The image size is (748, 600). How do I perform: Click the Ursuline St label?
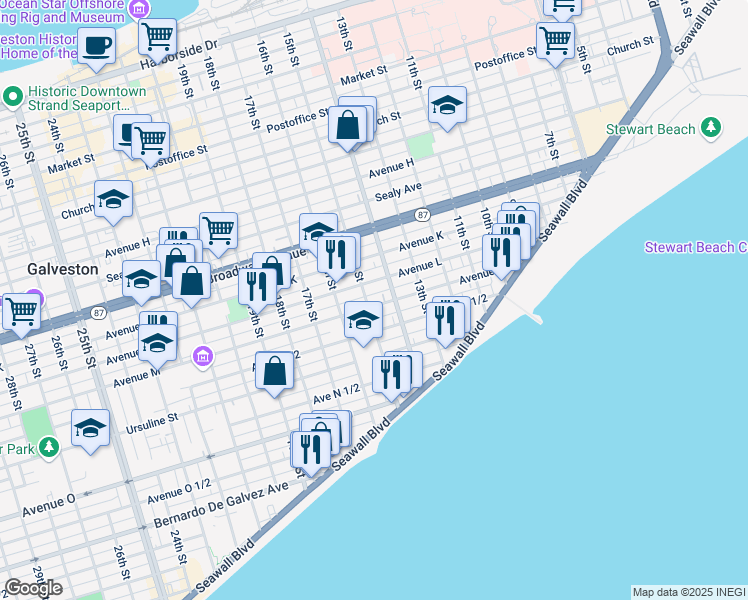152,424
